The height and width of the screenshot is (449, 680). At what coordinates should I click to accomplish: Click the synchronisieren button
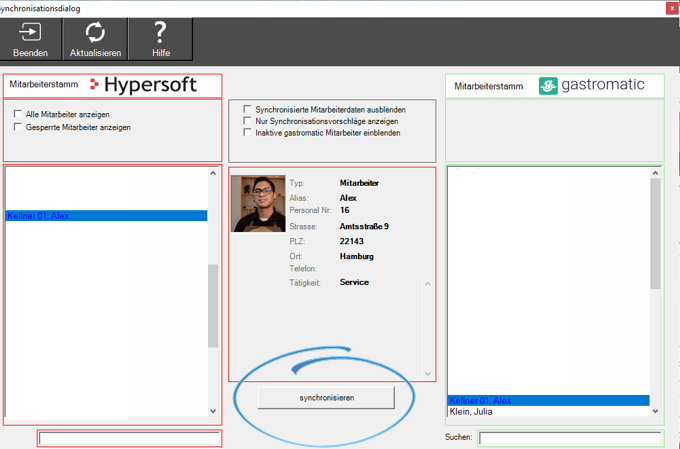[x=326, y=398]
